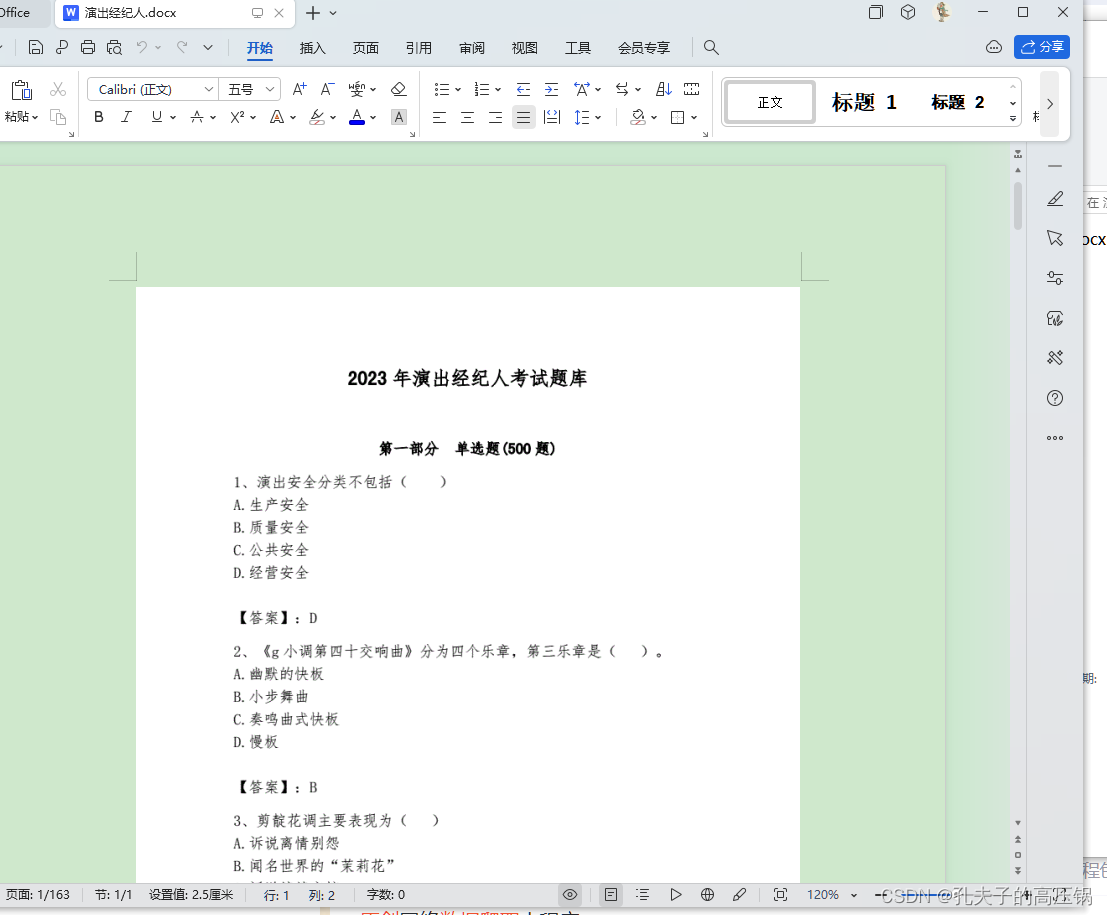Switch to the 插入 ribbon tab
1107x915 pixels.
pyautogui.click(x=311, y=47)
